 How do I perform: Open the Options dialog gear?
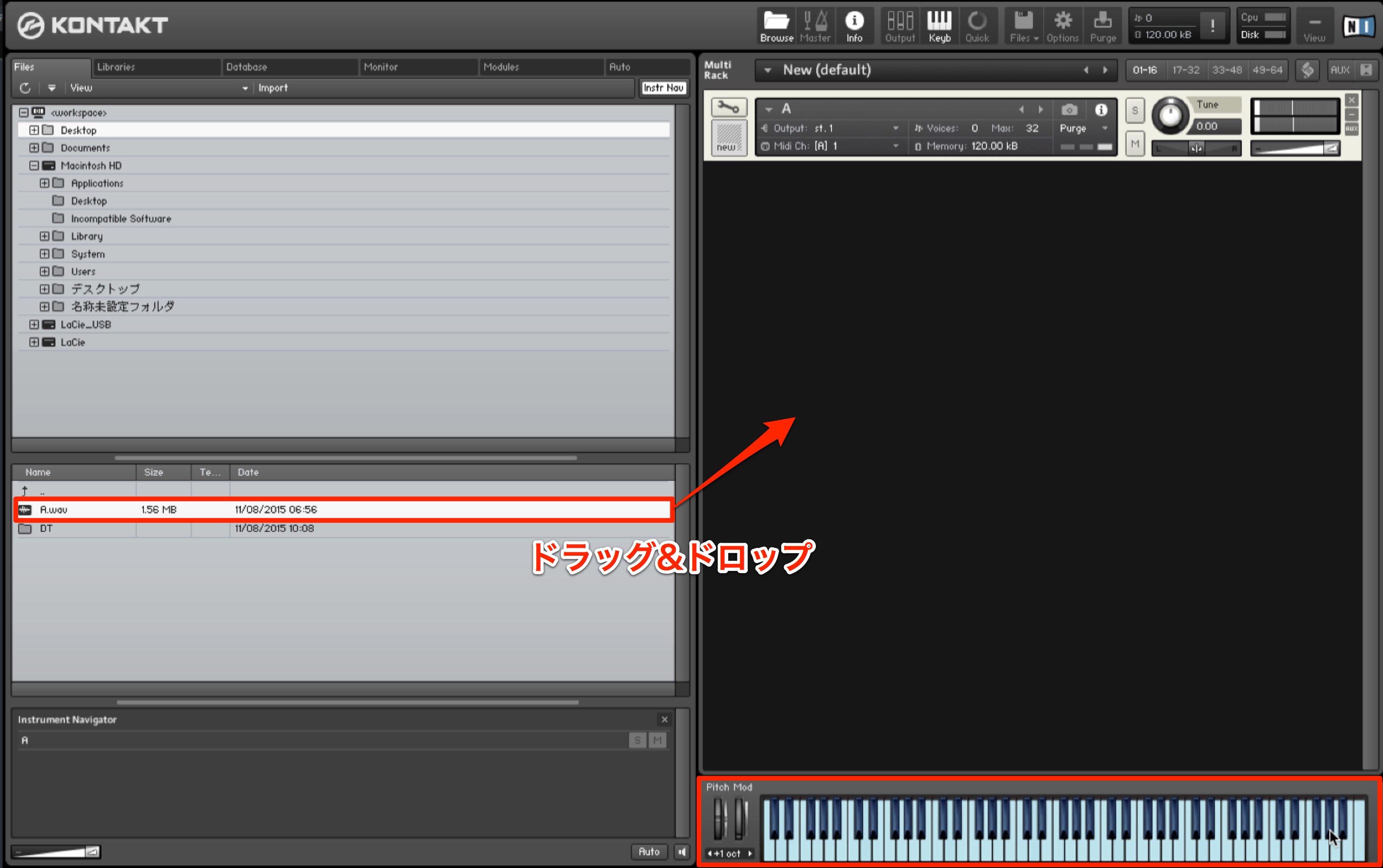1063,26
